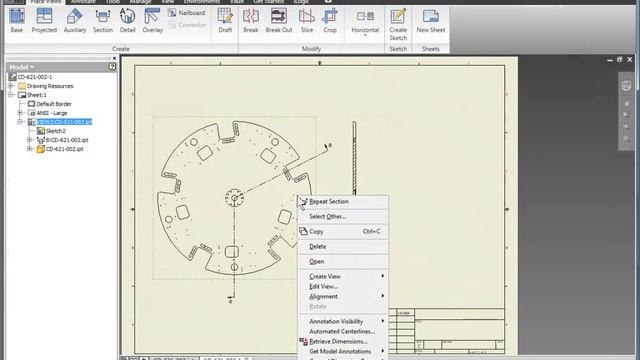Select the Slice tool

[x=307, y=20]
